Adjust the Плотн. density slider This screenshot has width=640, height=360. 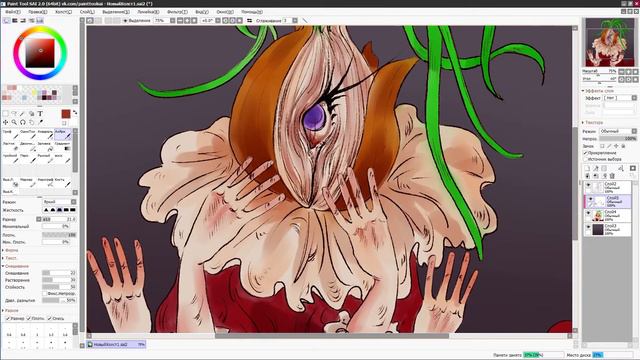(x=59, y=235)
